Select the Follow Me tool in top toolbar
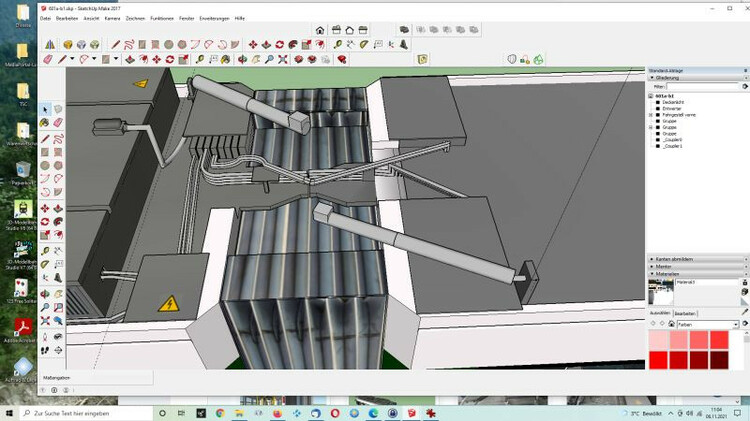The width and height of the screenshot is (750, 421). pos(293,44)
